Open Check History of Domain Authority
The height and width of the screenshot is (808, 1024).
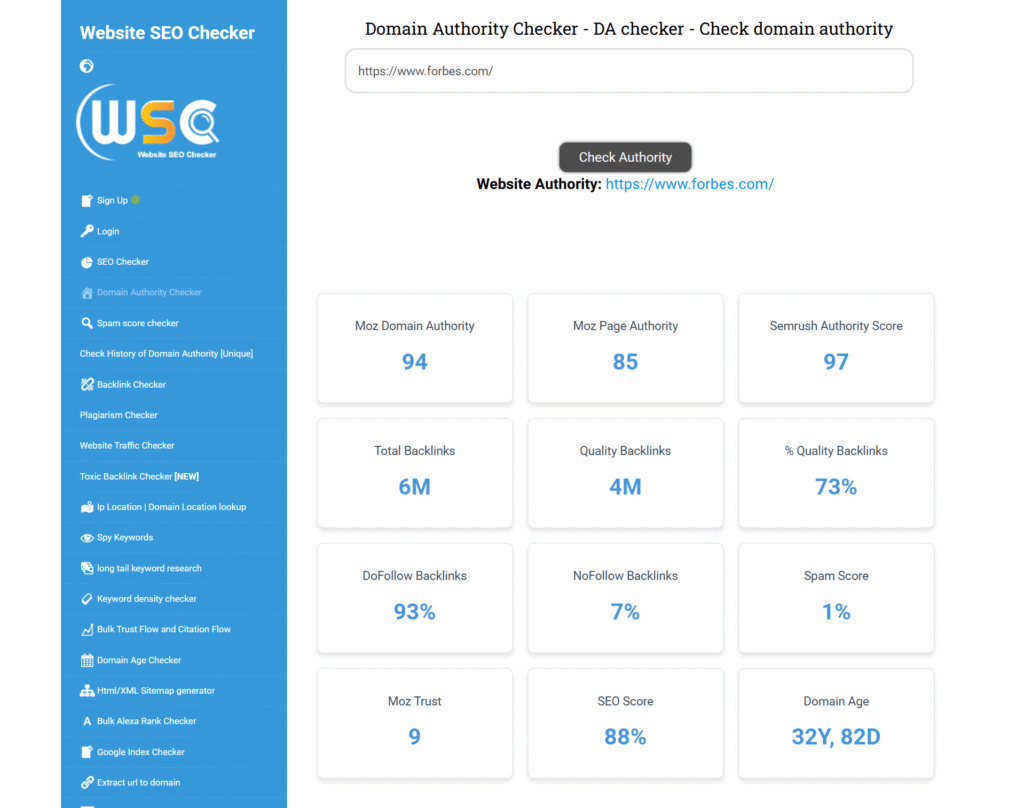[174, 354]
